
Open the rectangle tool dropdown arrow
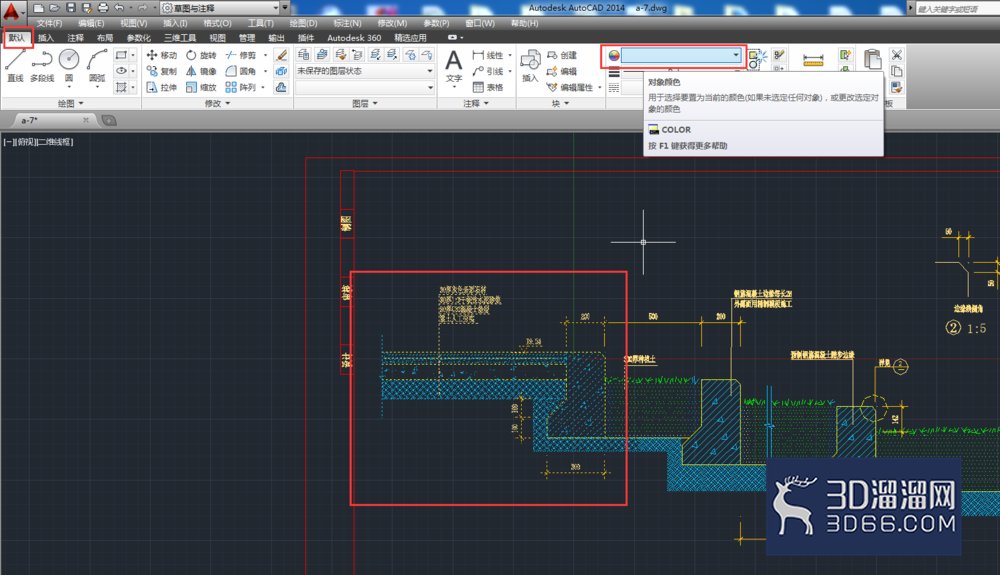tap(133, 55)
